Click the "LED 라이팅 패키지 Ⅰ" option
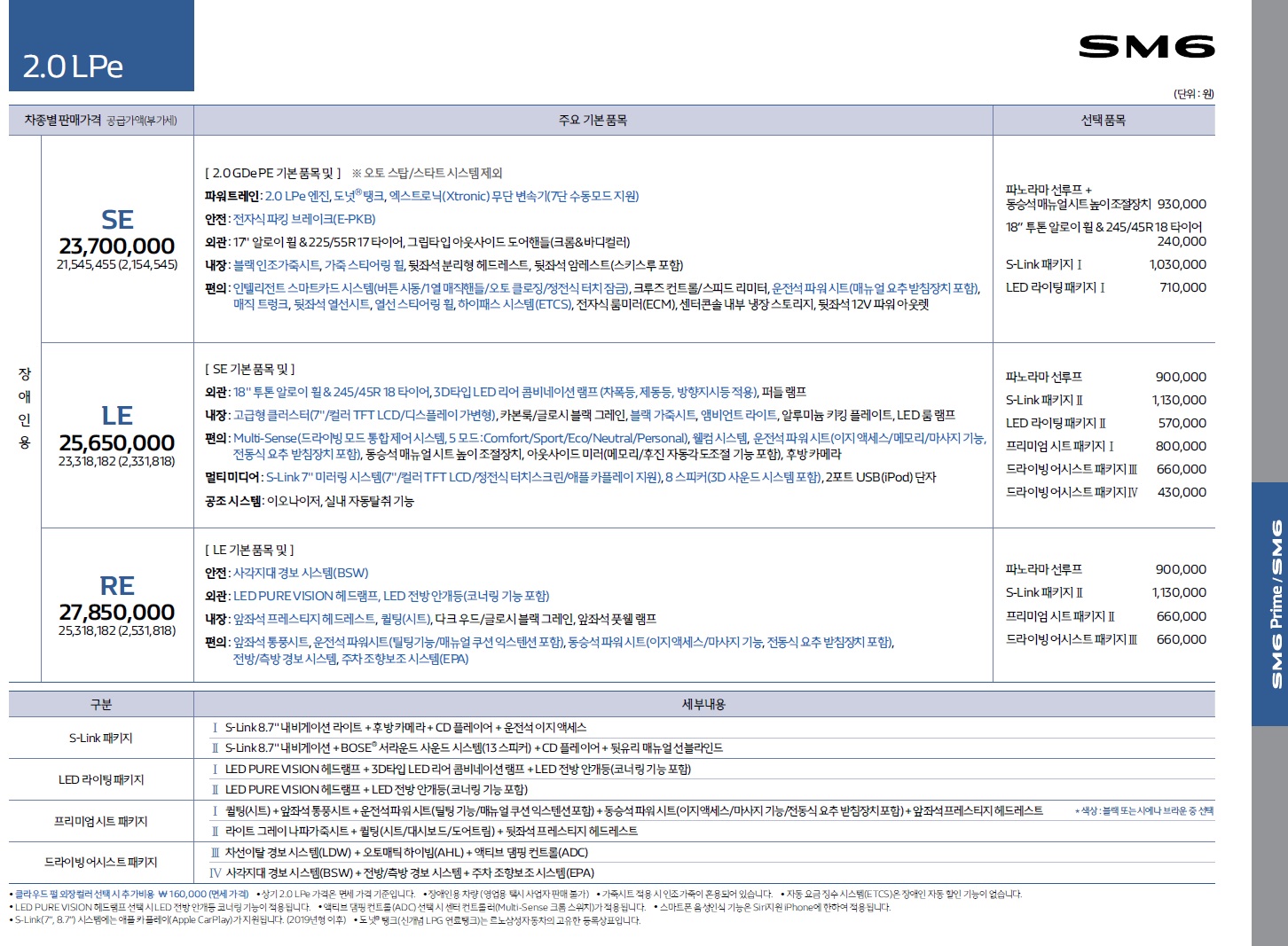 [1056, 287]
